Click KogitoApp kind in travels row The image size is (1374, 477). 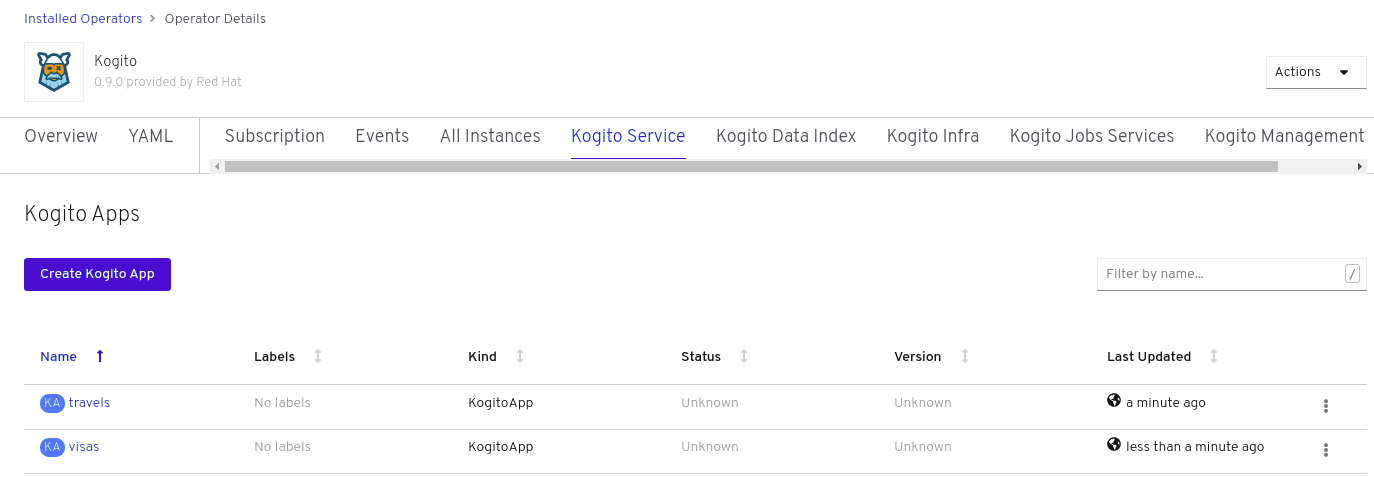pos(500,403)
